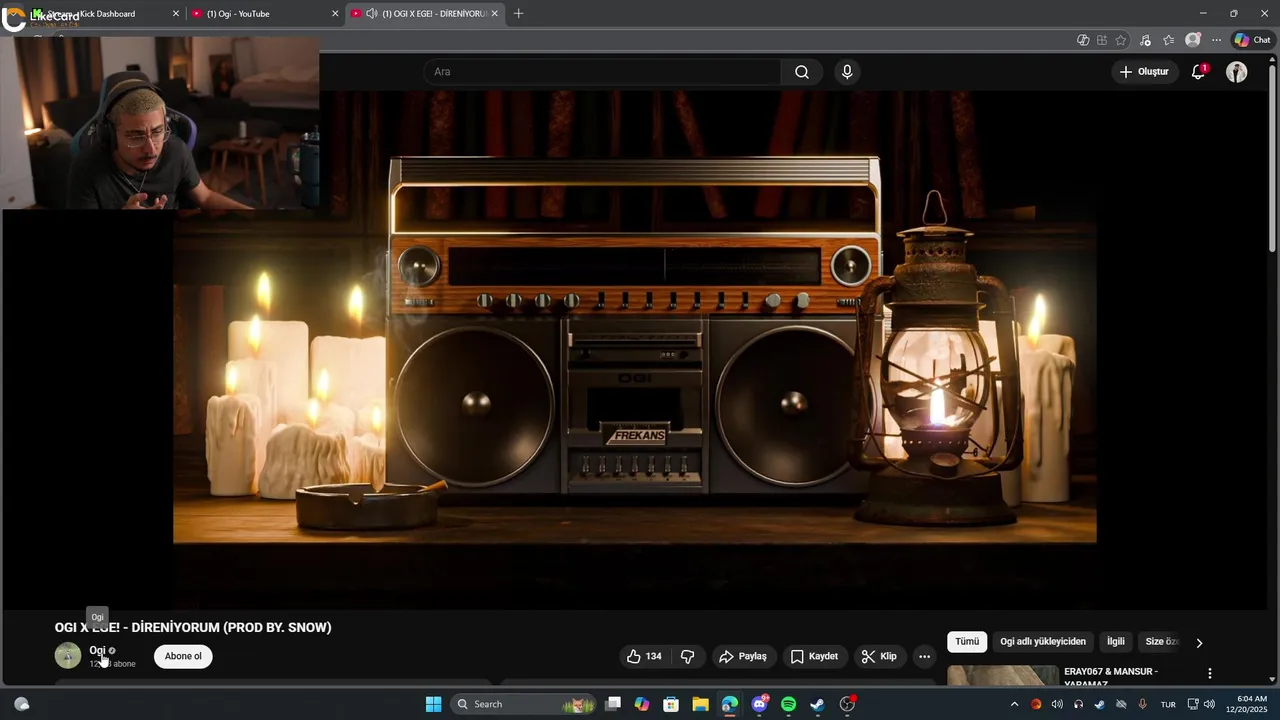
Task: Mute the playing tab via speaker icon
Action: (x=372, y=13)
